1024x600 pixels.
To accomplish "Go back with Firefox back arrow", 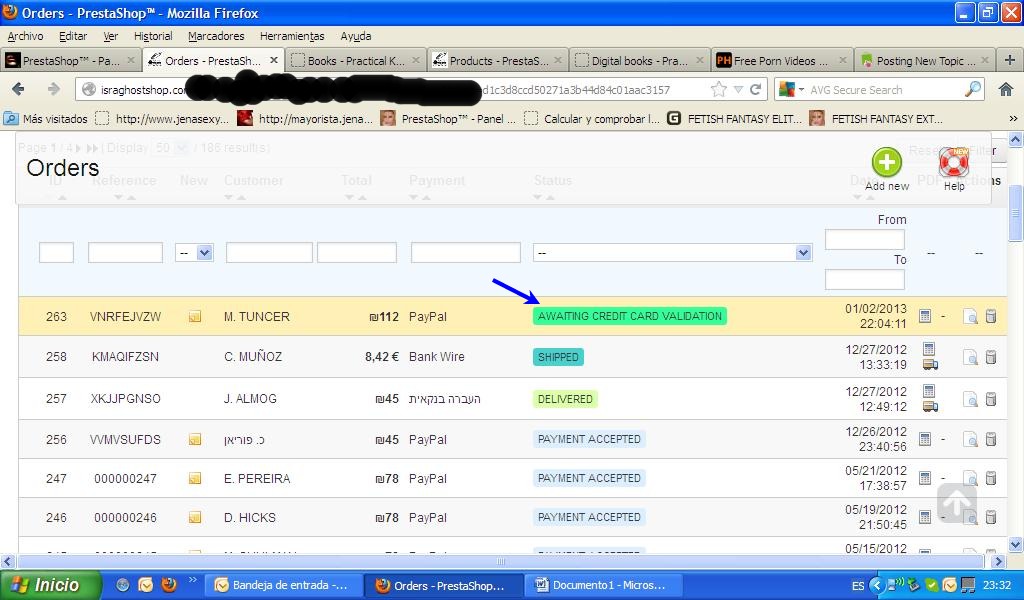I will click(18, 89).
